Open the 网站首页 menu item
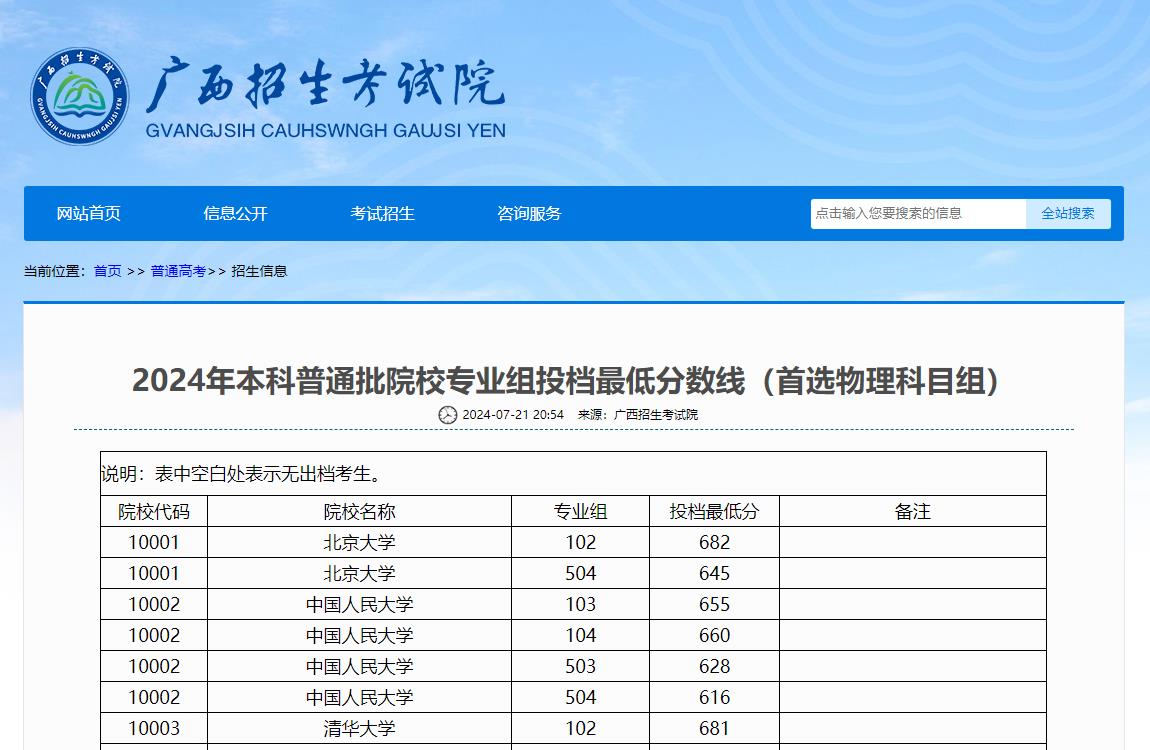 pos(89,213)
